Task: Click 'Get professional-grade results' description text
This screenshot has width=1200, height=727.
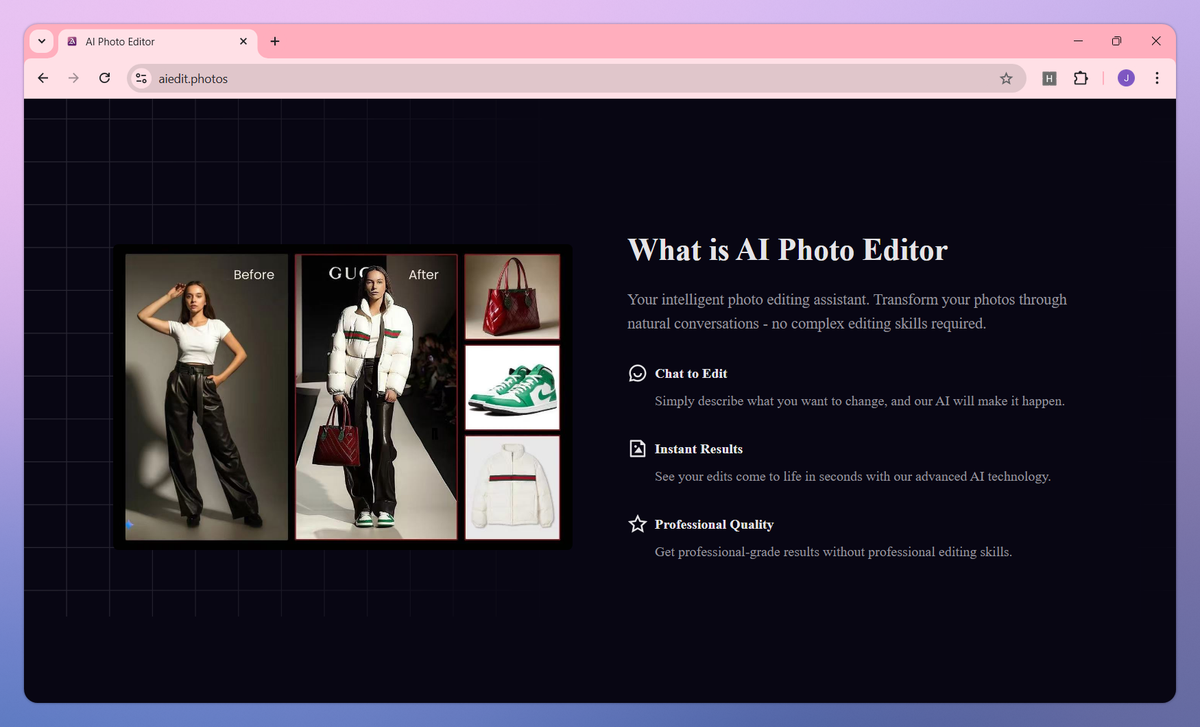Action: pyautogui.click(x=833, y=552)
